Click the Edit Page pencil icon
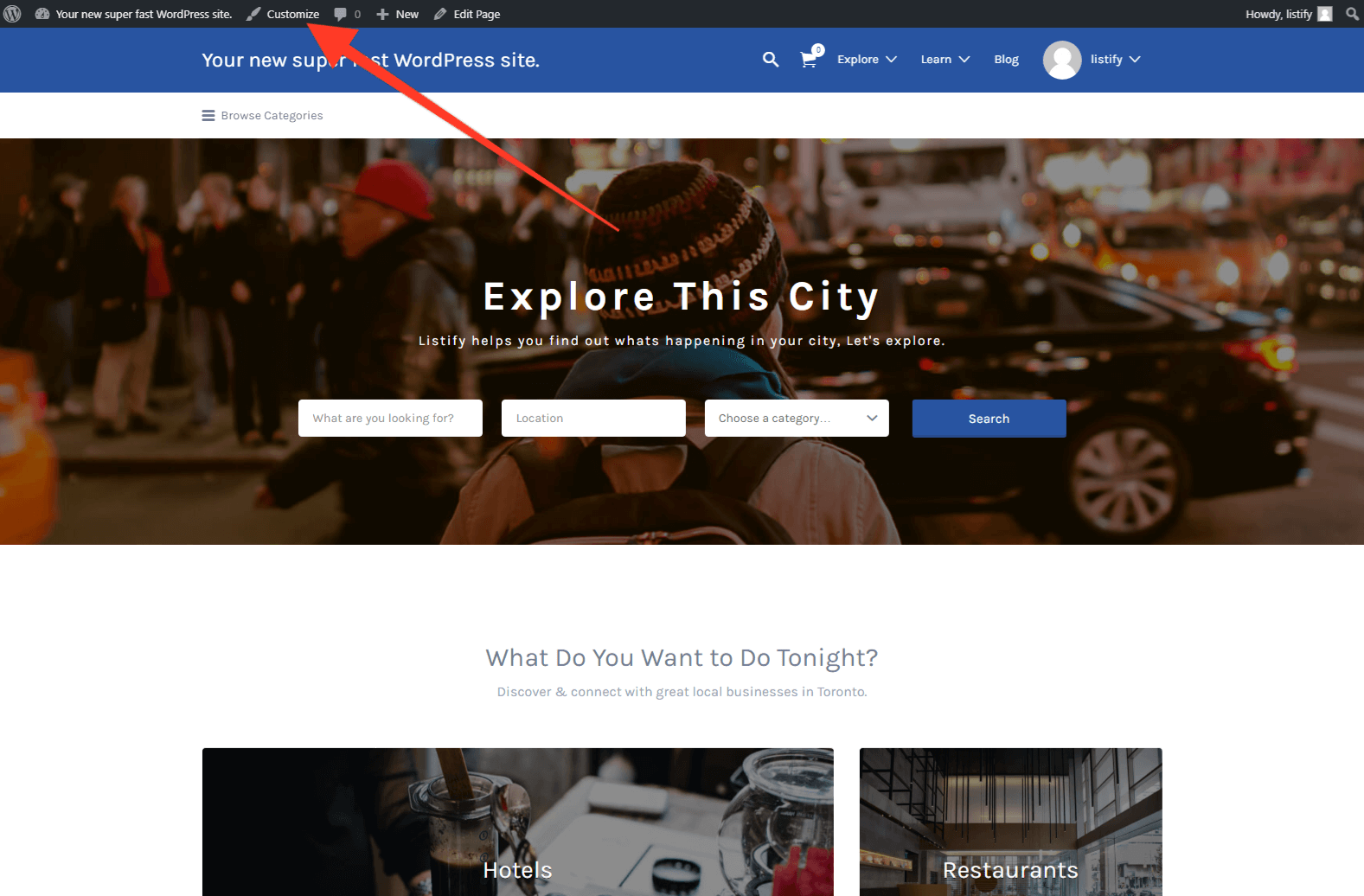Viewport: 1364px width, 896px height. click(x=440, y=14)
